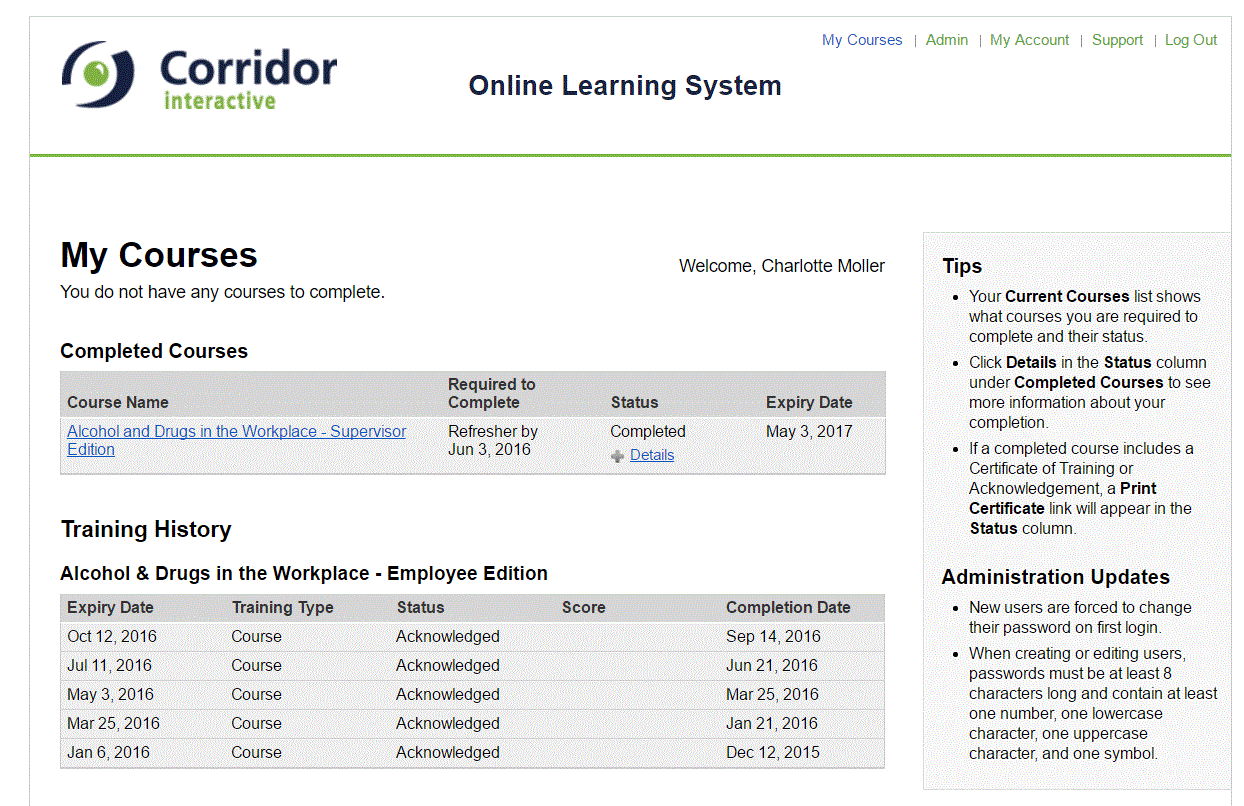Click the Corridor Interactive eye logo
1244x806 pixels.
tap(97, 74)
